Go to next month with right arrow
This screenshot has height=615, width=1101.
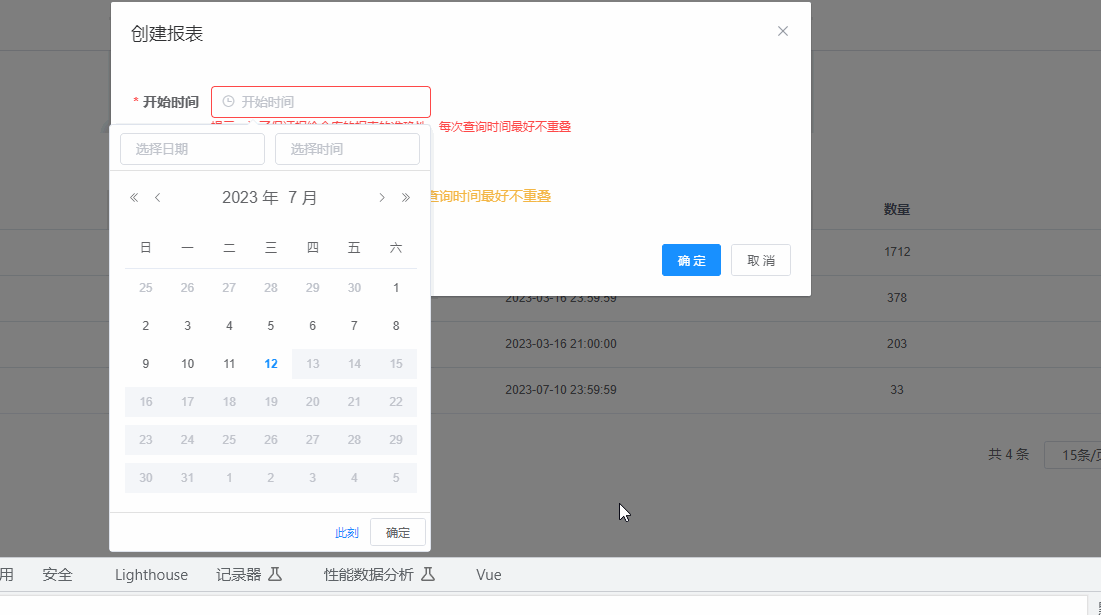(x=382, y=197)
